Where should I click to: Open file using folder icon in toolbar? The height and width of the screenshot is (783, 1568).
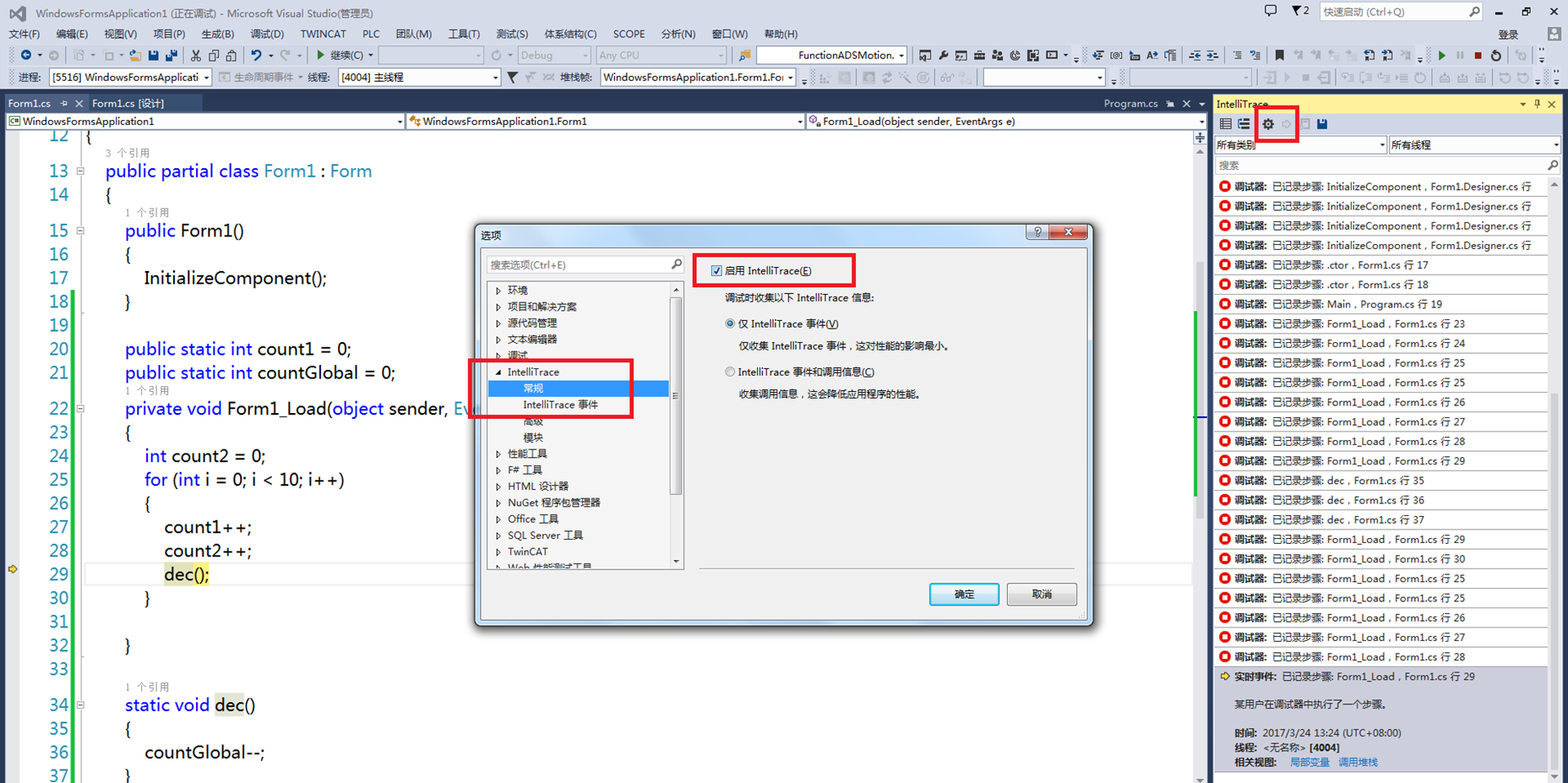(135, 56)
